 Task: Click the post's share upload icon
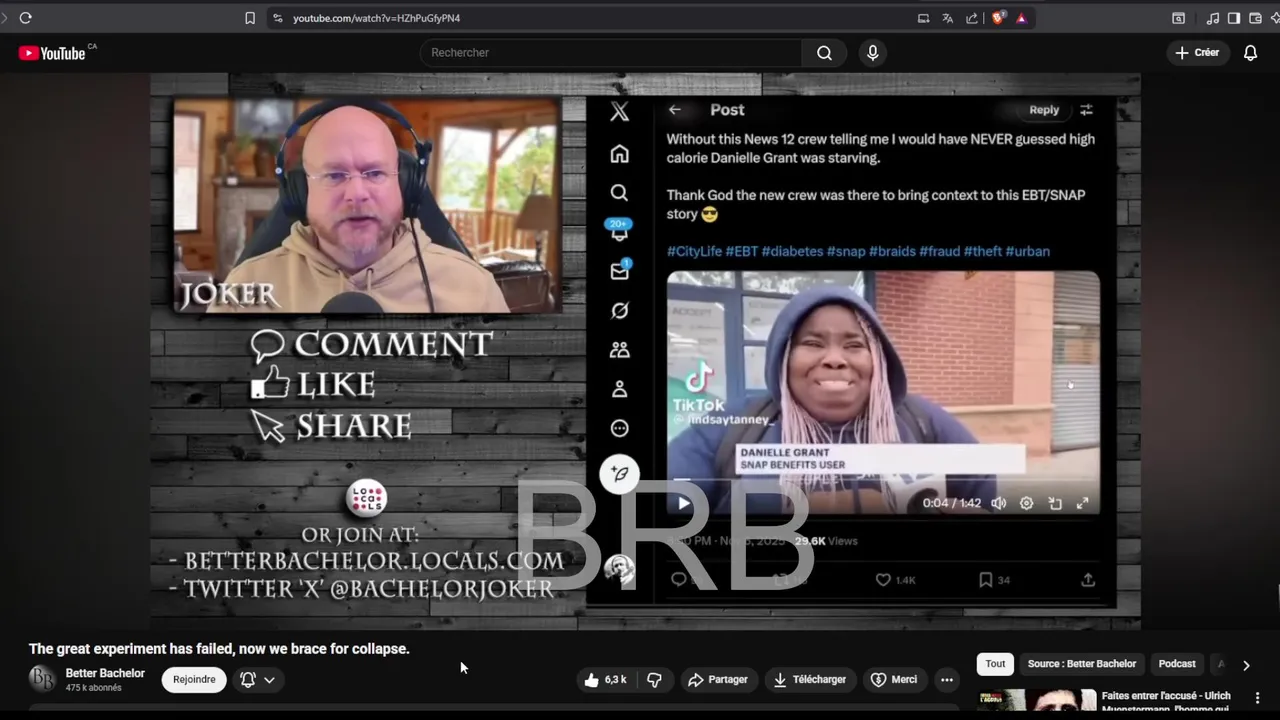point(1088,580)
